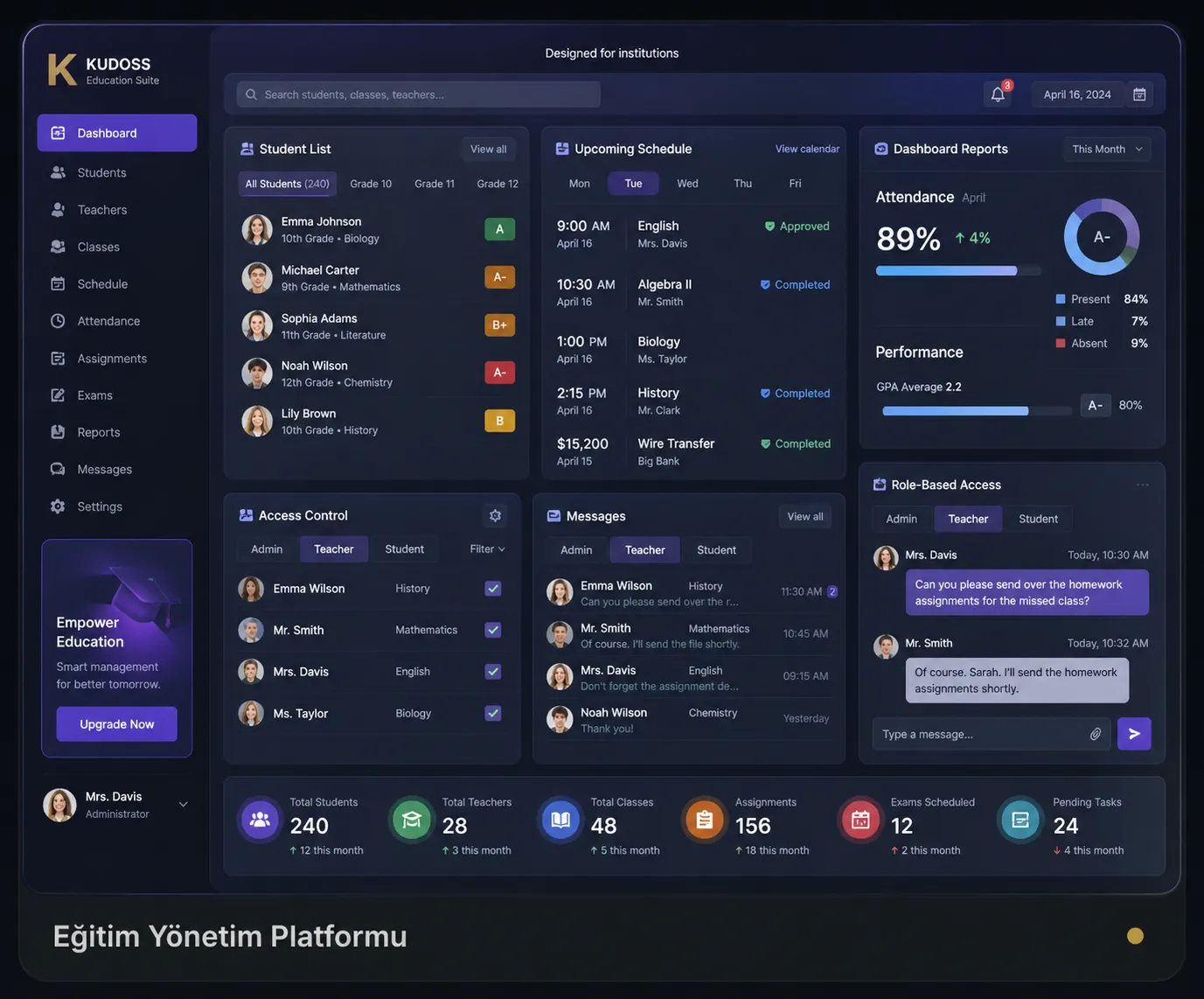Viewport: 1204px width, 999px height.
Task: Click the Wire Transfer schedule entry
Action: click(693, 452)
